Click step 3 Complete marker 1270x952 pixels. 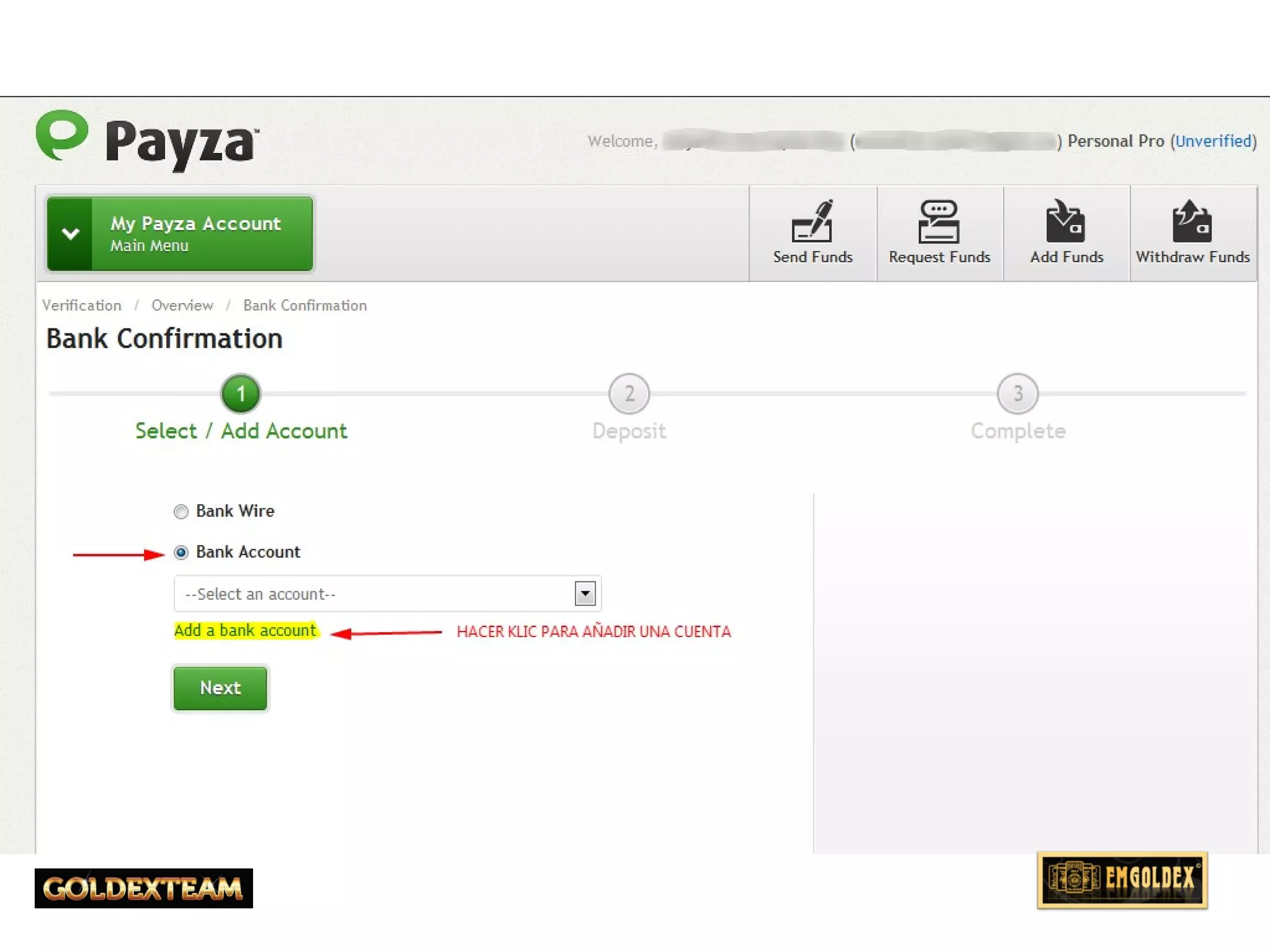tap(1017, 394)
